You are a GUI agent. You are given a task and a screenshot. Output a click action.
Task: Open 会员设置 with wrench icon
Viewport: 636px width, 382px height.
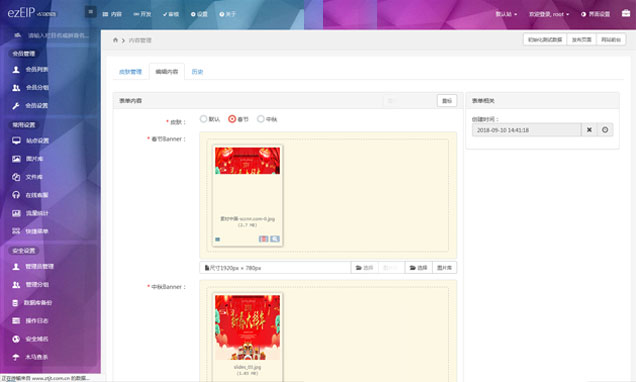point(30,105)
